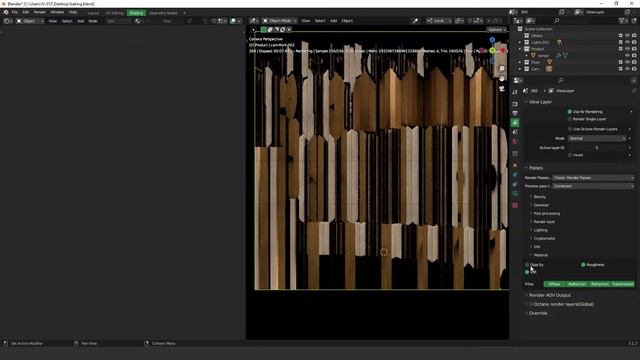Viewport: 640px width, 360px height.
Task: Expand the Cam collection
Action: 520,69
